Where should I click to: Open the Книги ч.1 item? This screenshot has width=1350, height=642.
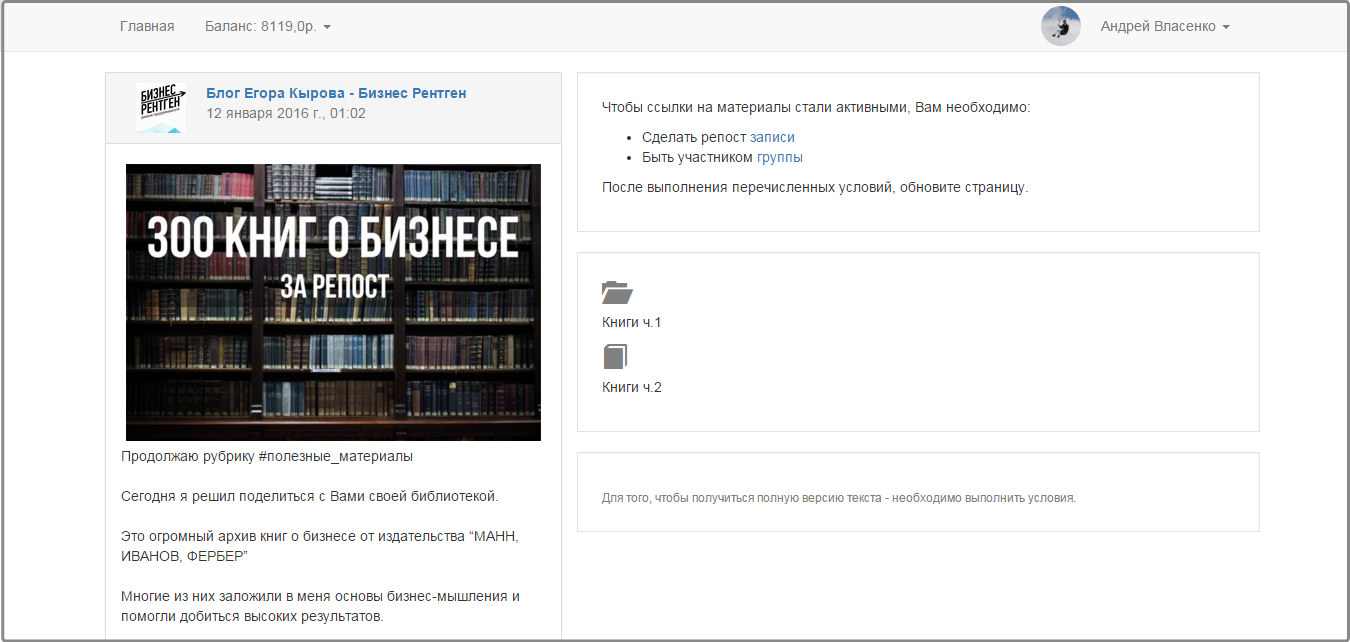click(x=632, y=322)
